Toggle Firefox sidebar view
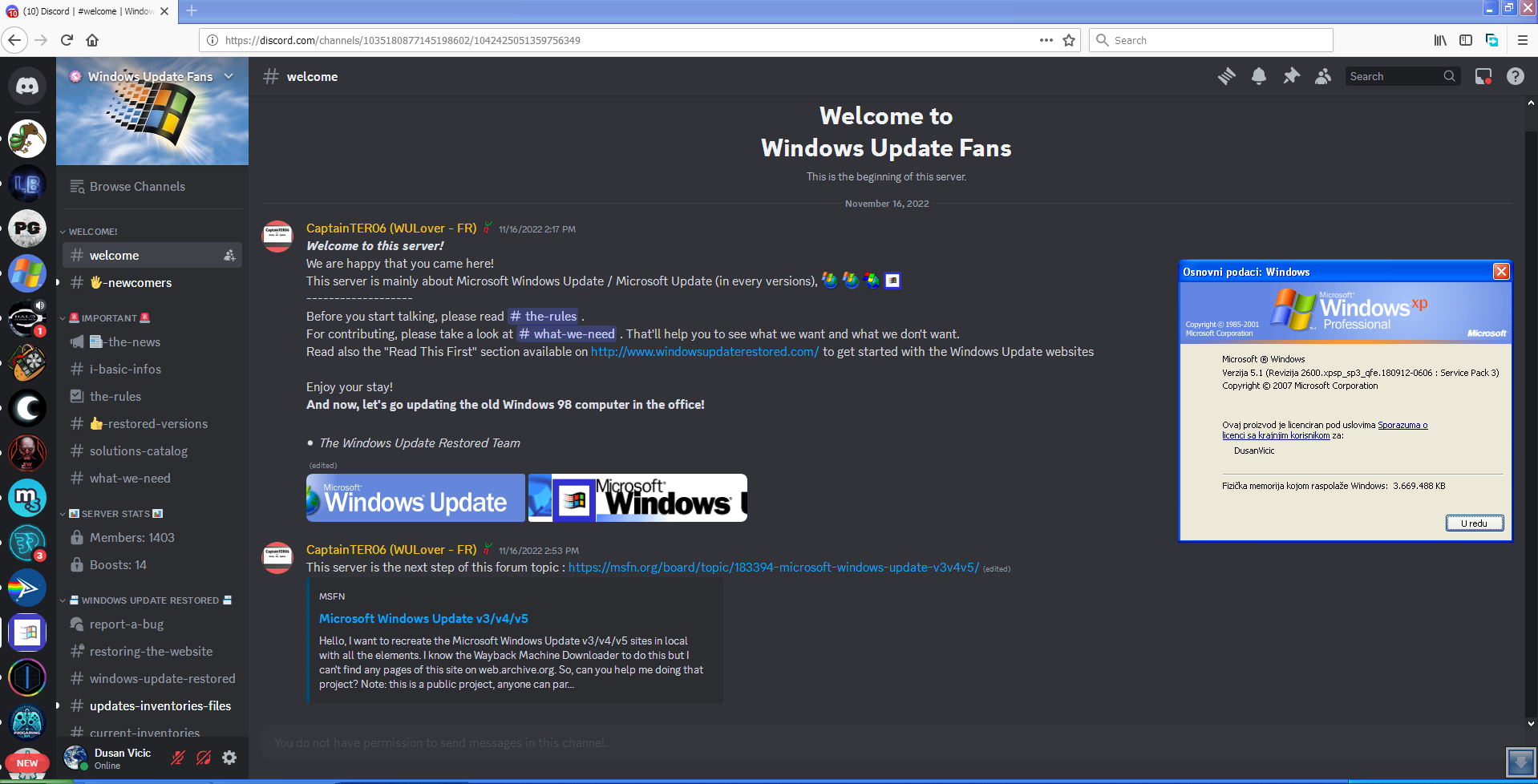This screenshot has width=1538, height=784. [1466, 40]
